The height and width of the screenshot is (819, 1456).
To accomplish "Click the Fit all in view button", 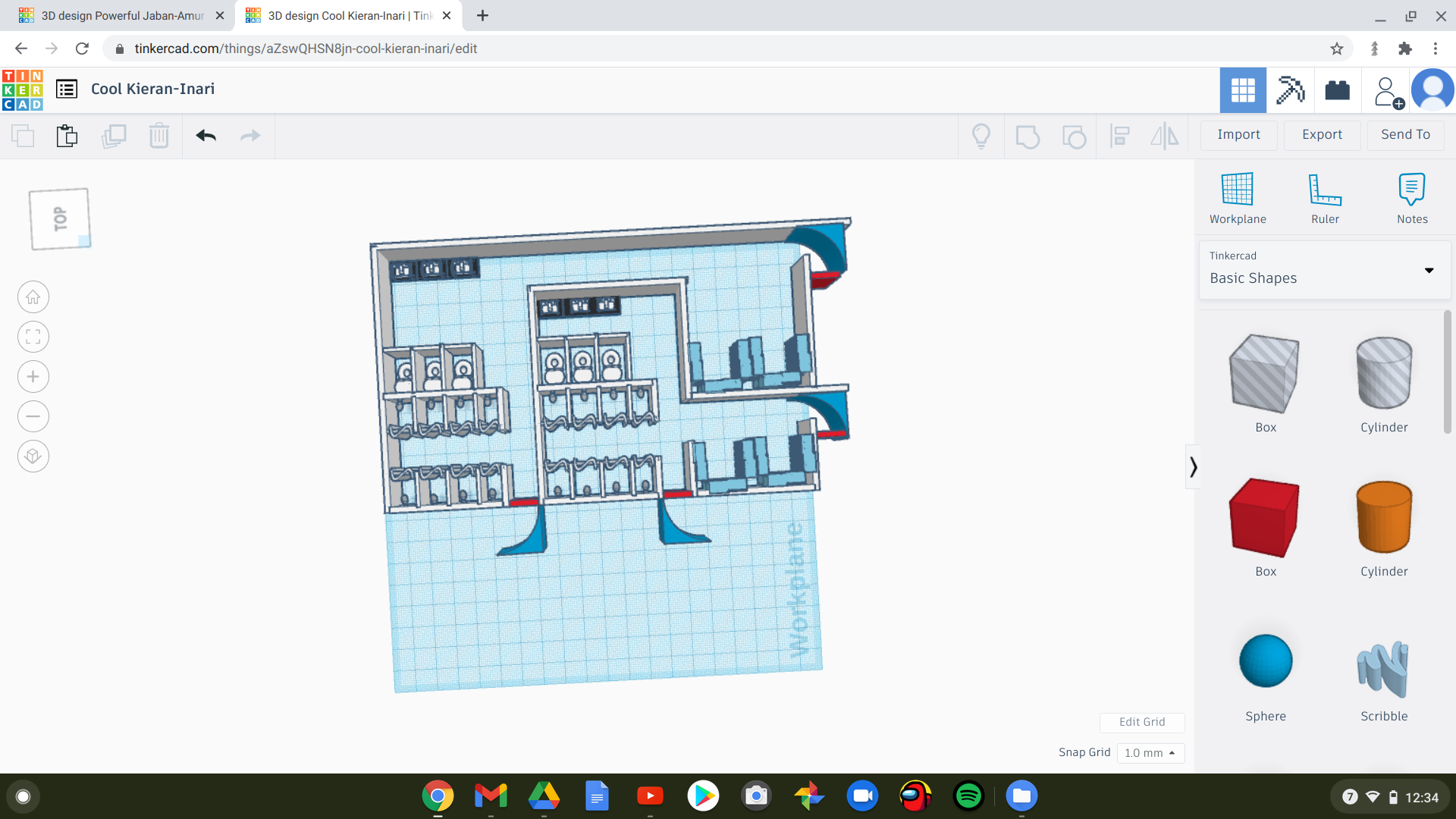I will tap(33, 337).
